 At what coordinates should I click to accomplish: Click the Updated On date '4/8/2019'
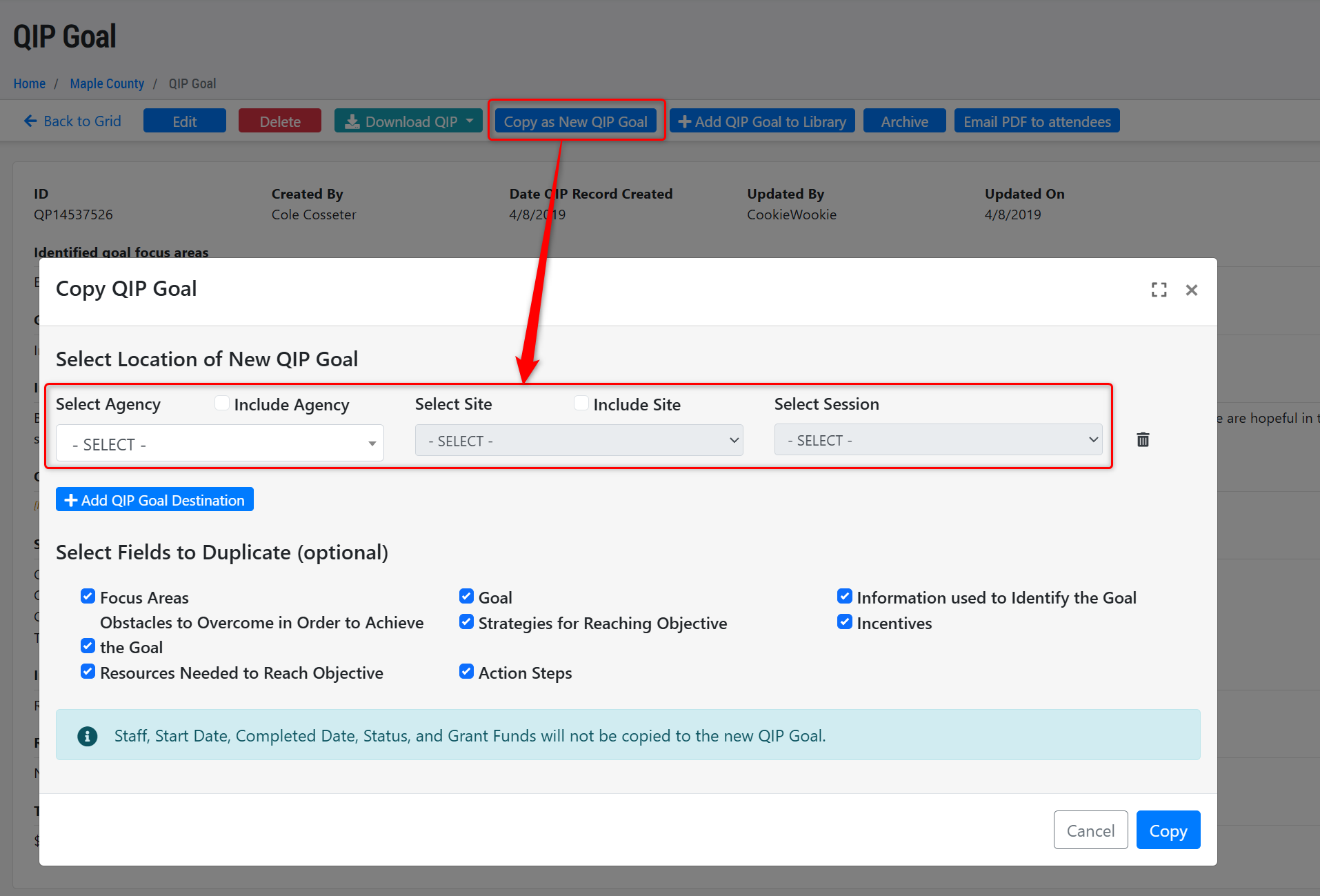(x=1013, y=215)
